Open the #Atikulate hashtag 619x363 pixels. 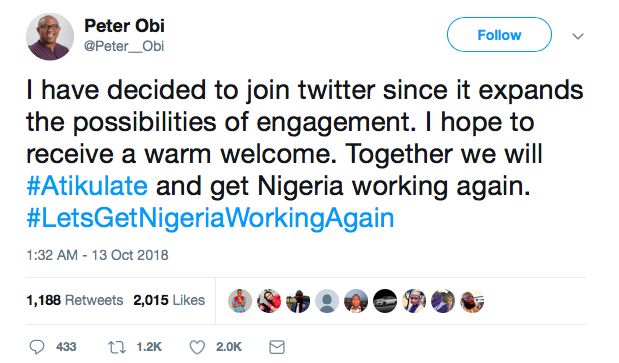(87, 186)
